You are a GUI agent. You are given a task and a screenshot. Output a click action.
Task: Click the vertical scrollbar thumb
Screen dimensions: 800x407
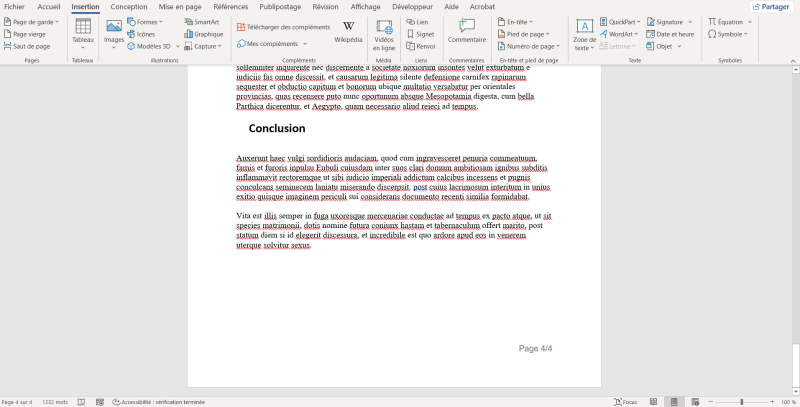[795, 366]
